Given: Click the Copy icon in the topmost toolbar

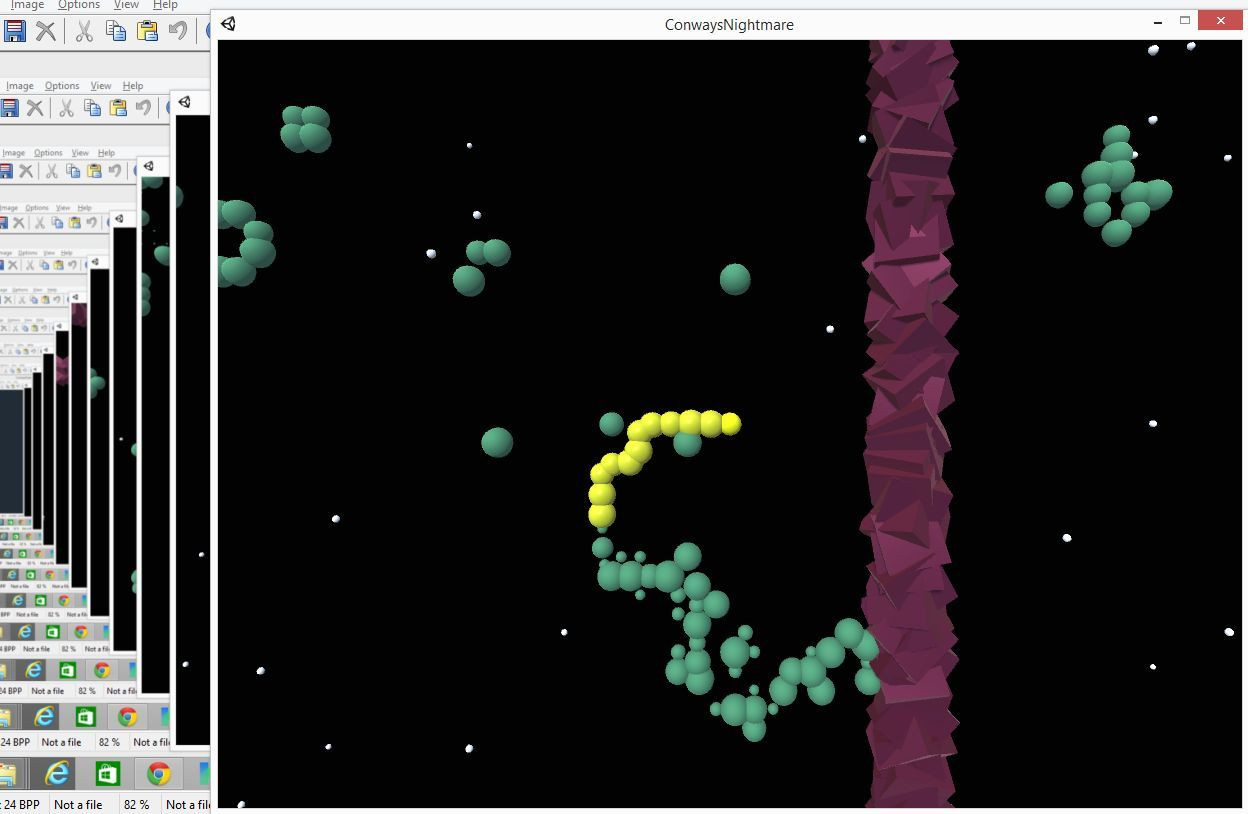Looking at the screenshot, I should 116,31.
